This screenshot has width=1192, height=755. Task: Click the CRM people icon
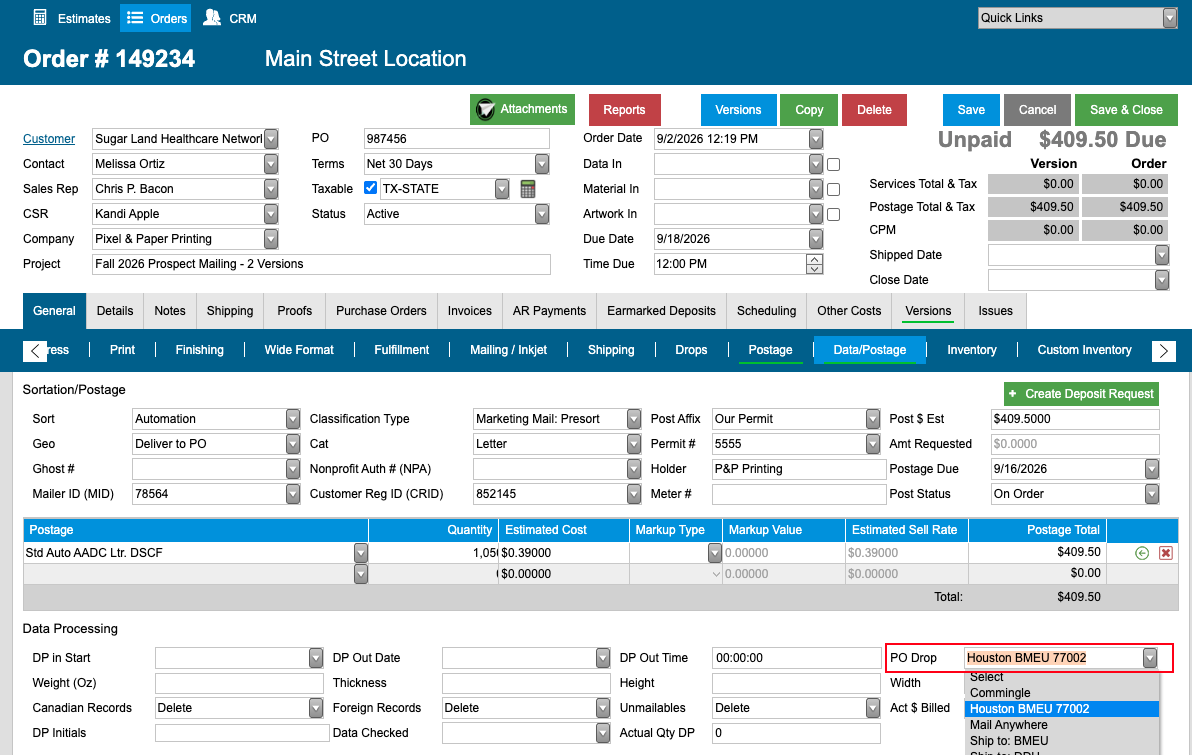pyautogui.click(x=212, y=17)
